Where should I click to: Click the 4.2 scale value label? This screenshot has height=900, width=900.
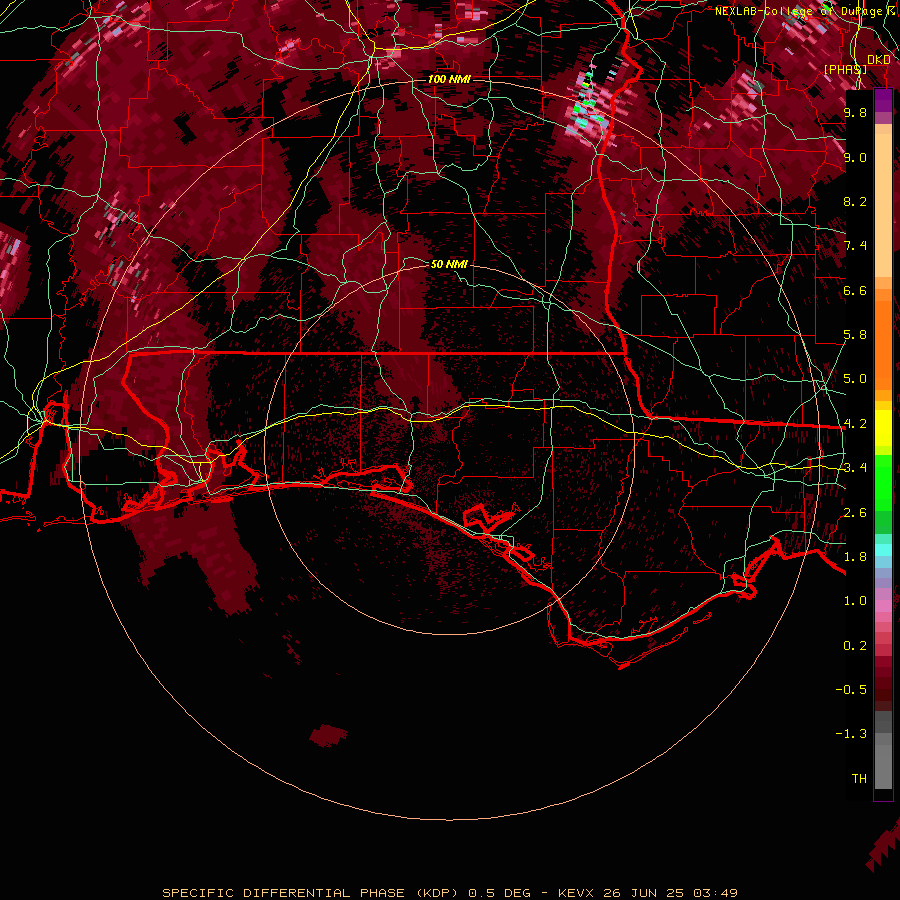tap(855, 424)
